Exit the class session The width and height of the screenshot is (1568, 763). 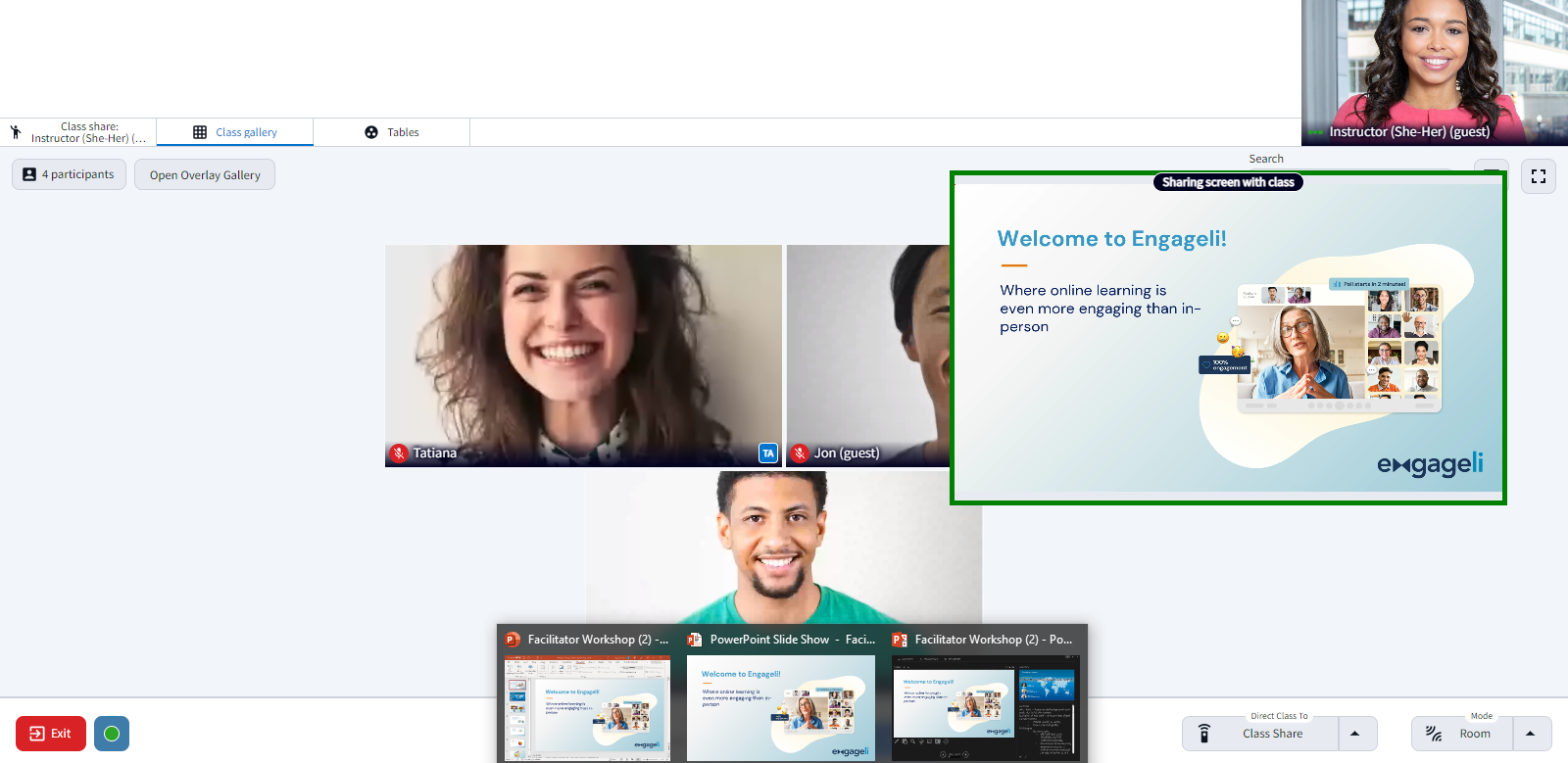tap(51, 734)
